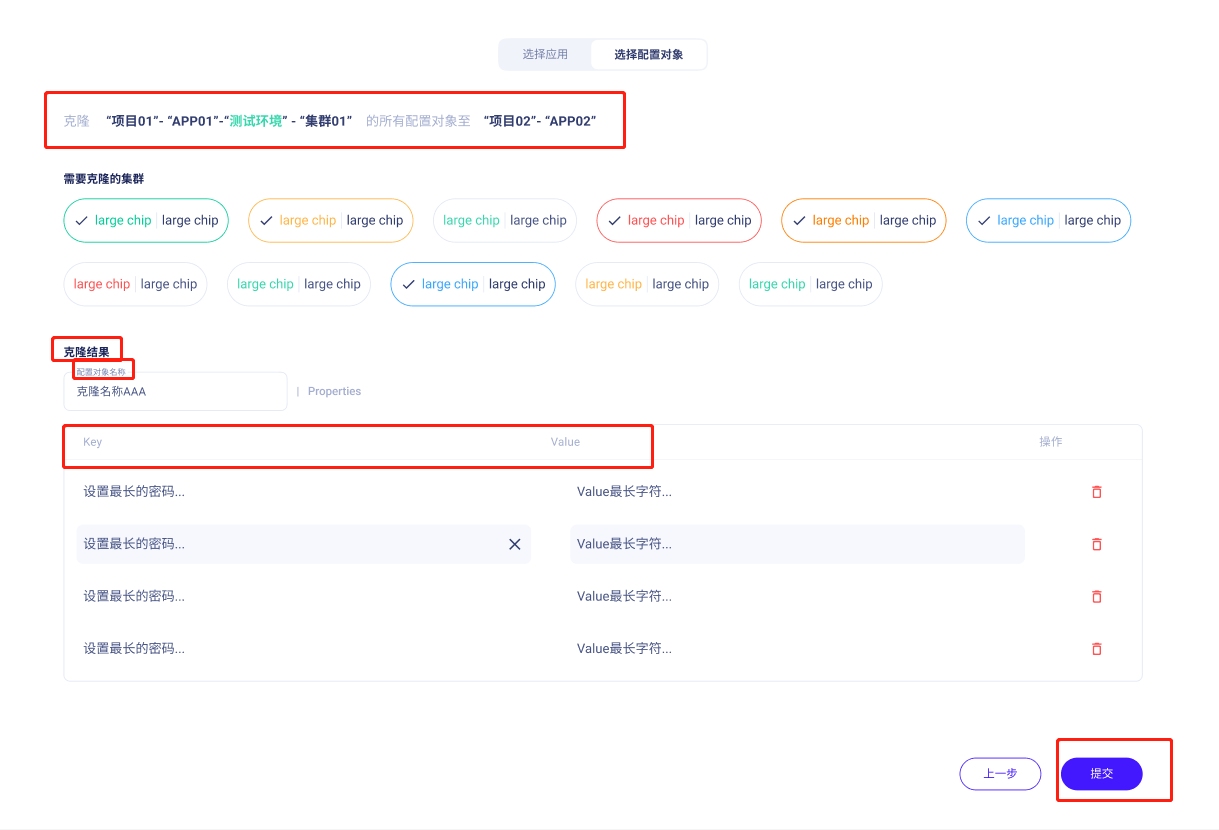Click the checkmark in the blue second-row chip
Image resolution: width=1219 pixels, height=830 pixels.
[408, 284]
